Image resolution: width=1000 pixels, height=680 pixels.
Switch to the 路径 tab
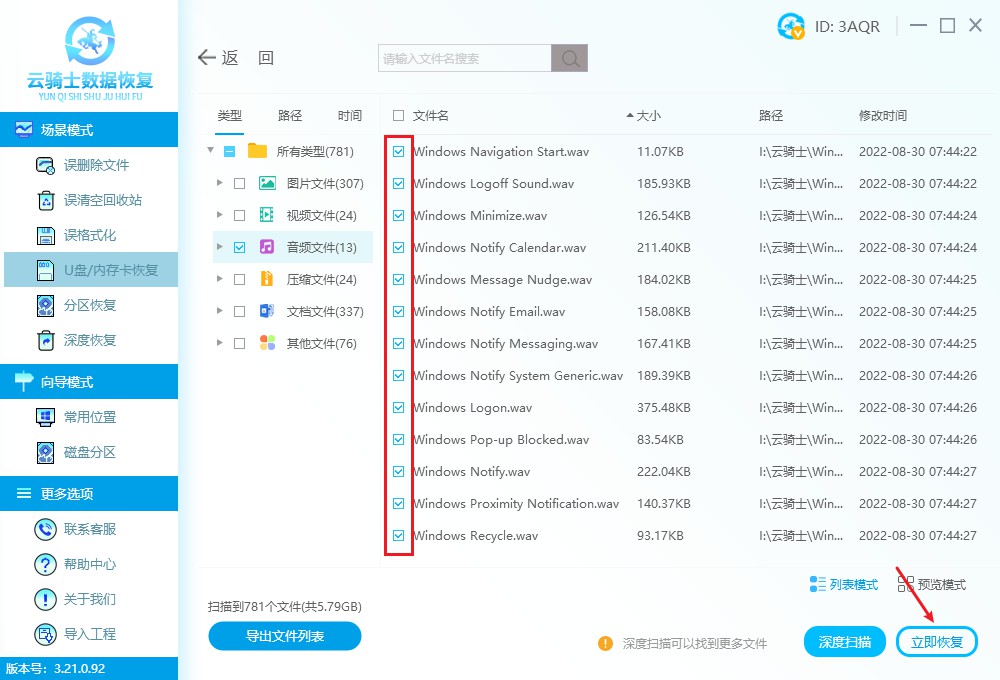[289, 115]
